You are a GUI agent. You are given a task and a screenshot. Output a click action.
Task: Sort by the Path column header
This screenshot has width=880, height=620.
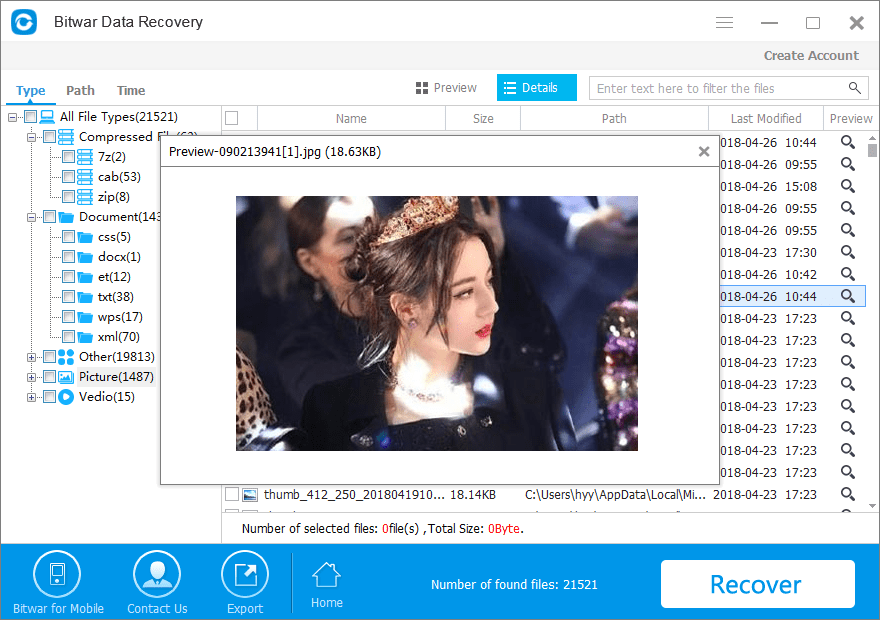tap(614, 118)
